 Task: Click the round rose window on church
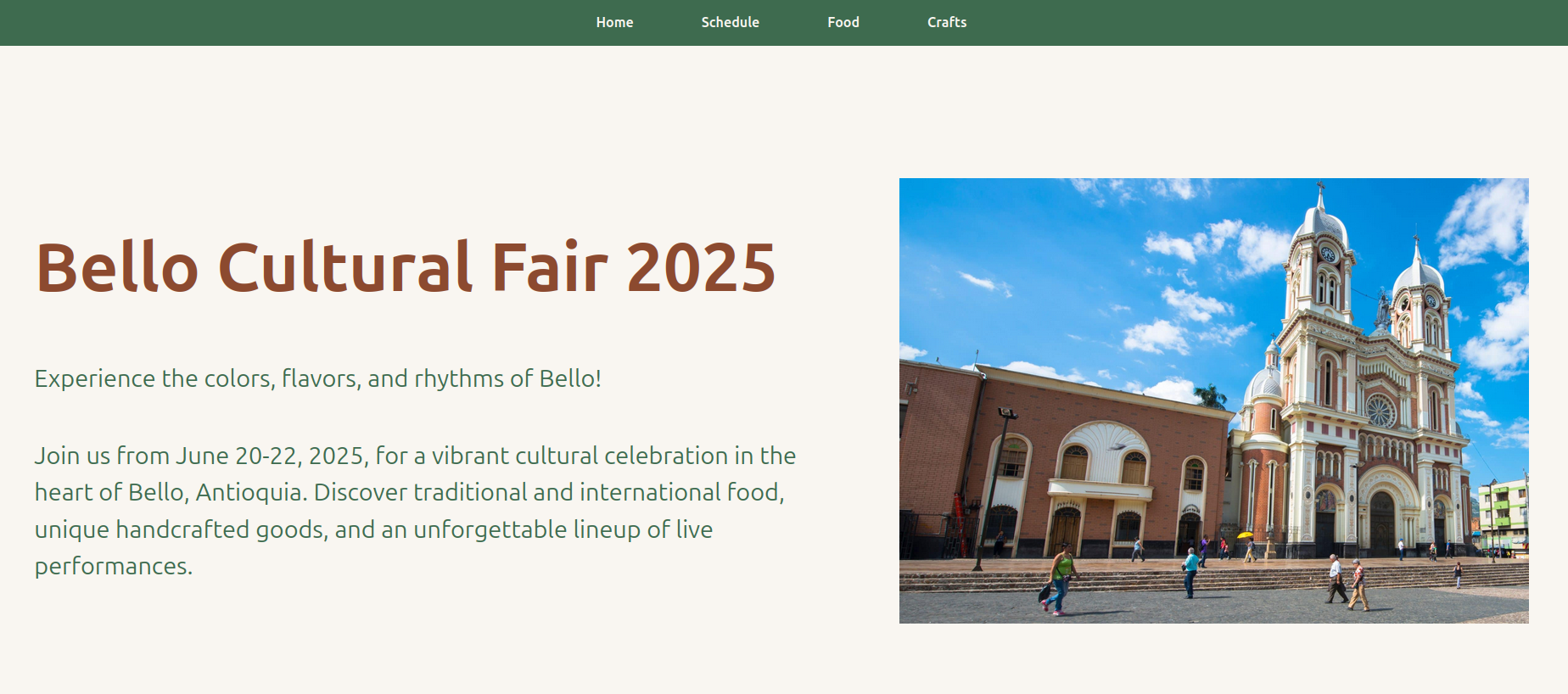tap(1380, 411)
